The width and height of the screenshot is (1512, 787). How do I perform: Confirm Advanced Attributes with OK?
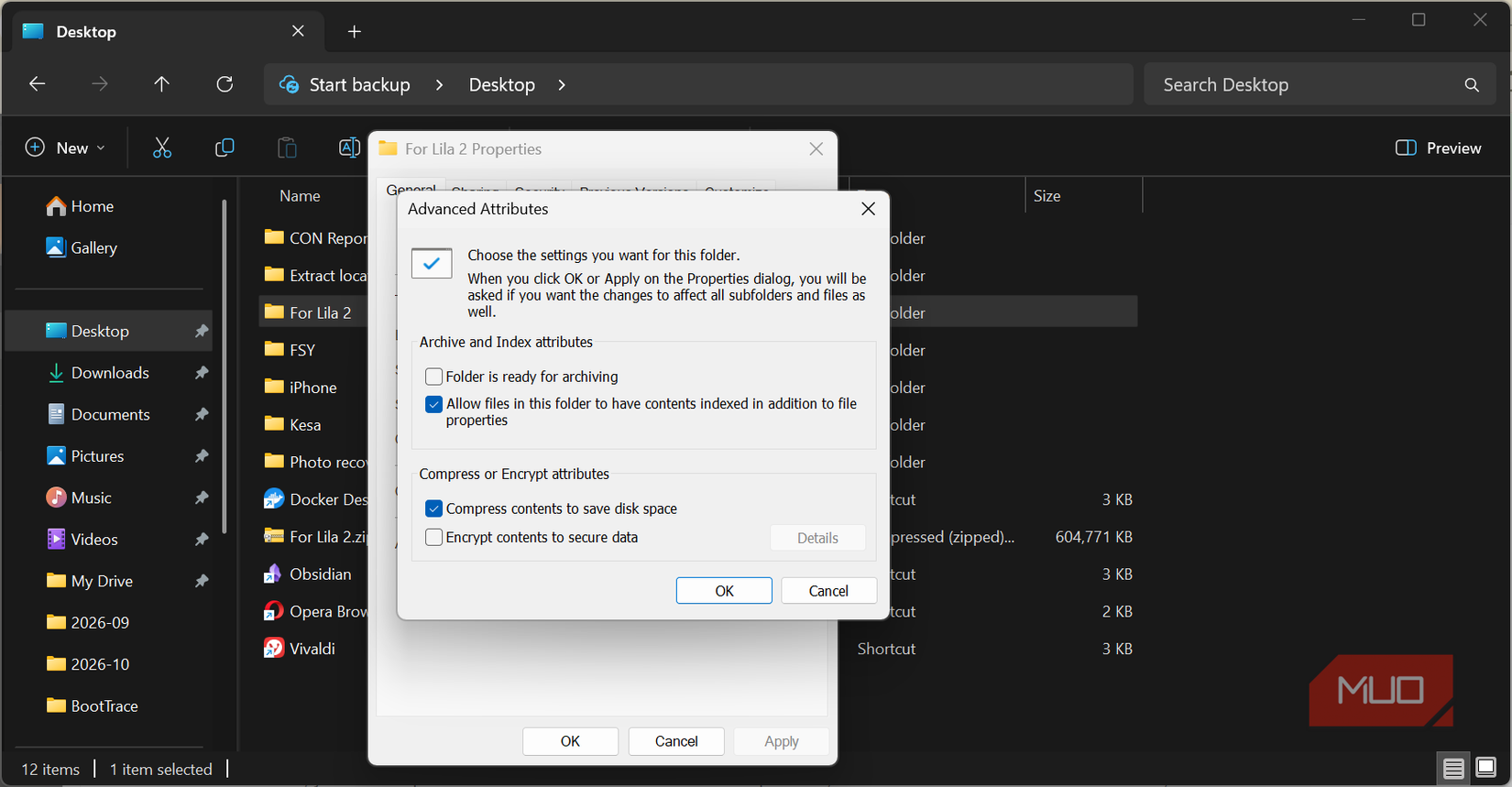pyautogui.click(x=724, y=591)
